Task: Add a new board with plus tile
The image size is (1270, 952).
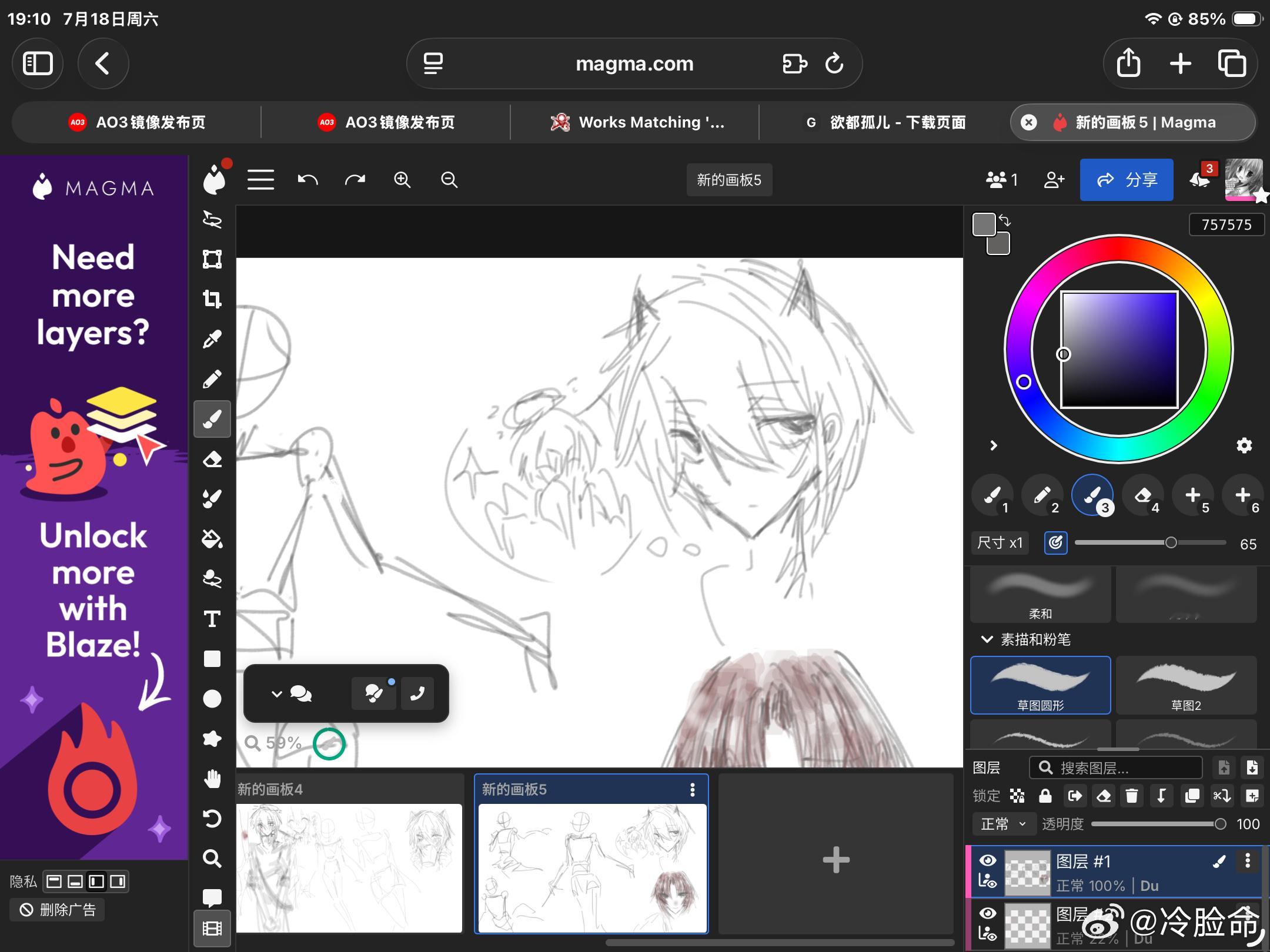Action: pyautogui.click(x=836, y=860)
